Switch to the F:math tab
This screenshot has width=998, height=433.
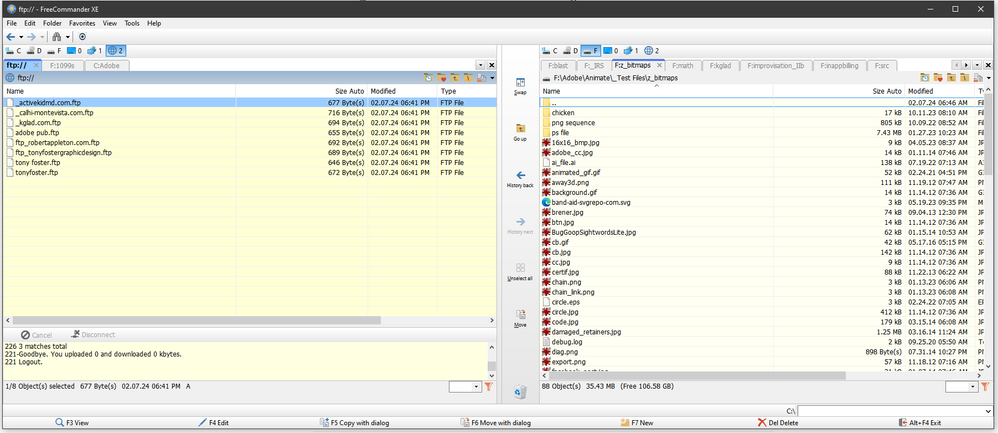[682, 65]
